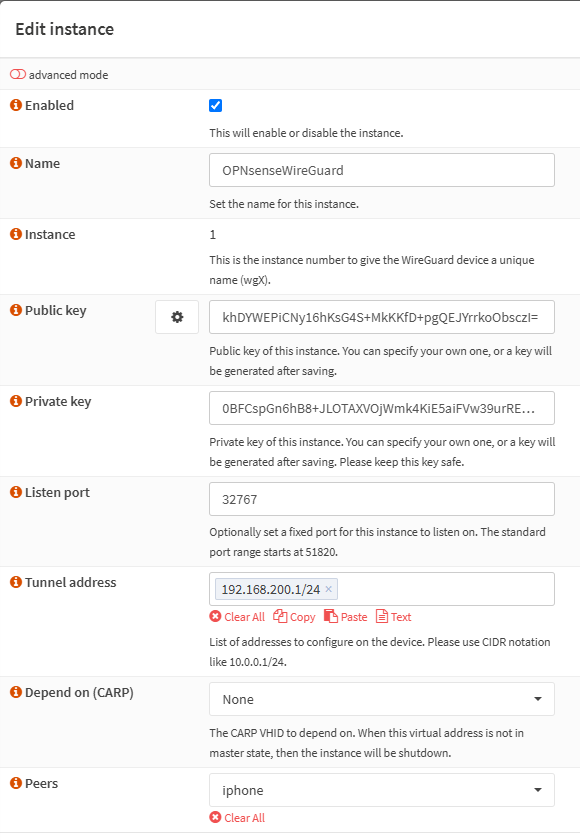Expand the Peers dropdown showing iphone

(382, 790)
